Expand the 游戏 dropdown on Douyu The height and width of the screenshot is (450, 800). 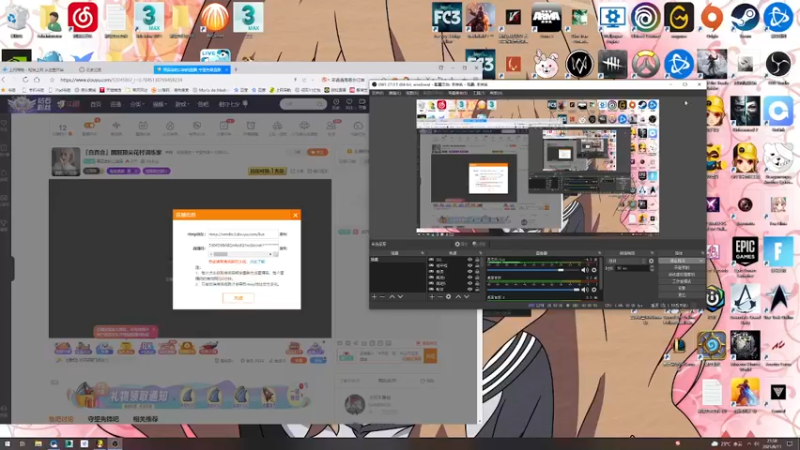pyautogui.click(x=182, y=104)
